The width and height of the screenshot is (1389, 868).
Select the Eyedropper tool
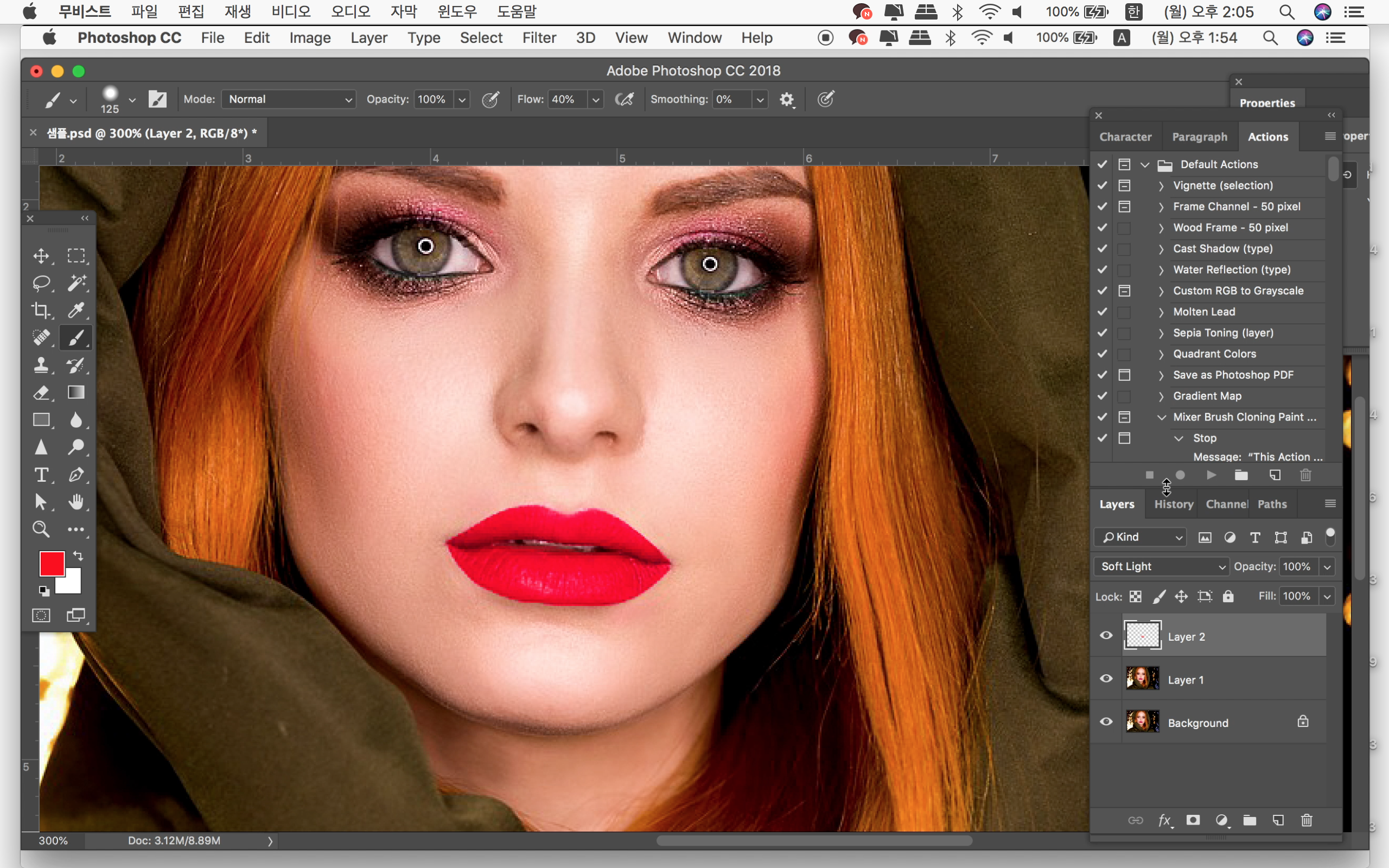coord(77,310)
